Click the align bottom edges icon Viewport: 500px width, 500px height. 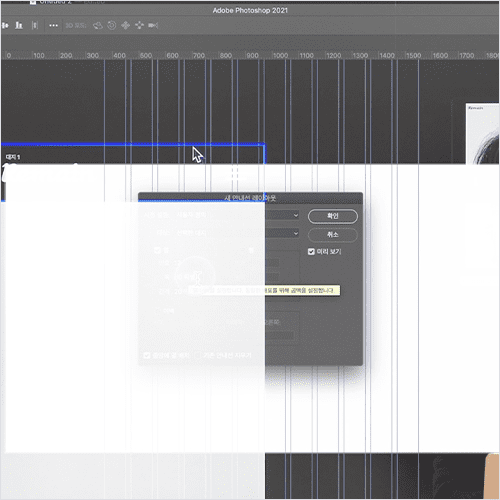click(19, 25)
